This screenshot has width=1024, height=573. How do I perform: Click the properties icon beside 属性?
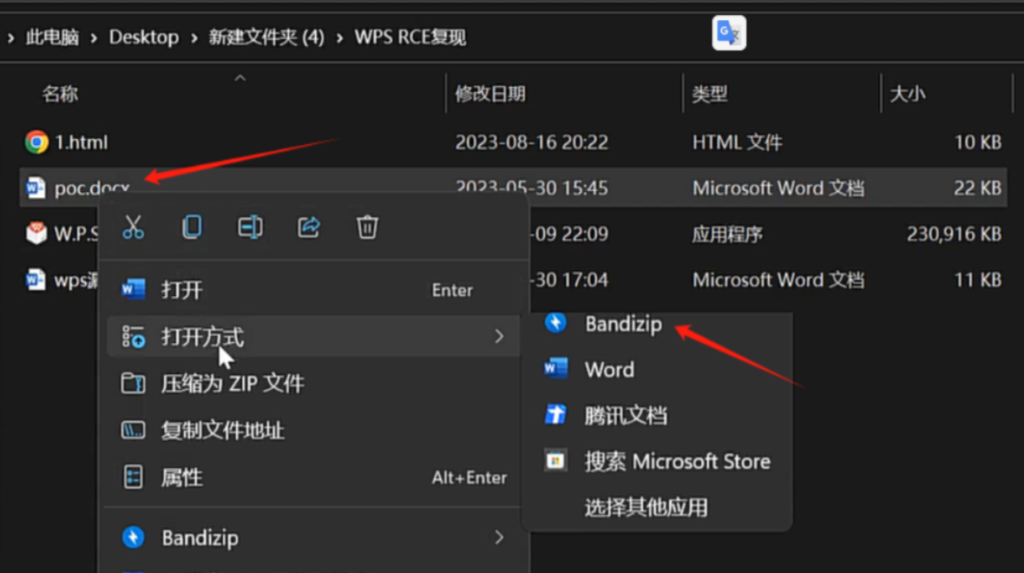pos(133,477)
